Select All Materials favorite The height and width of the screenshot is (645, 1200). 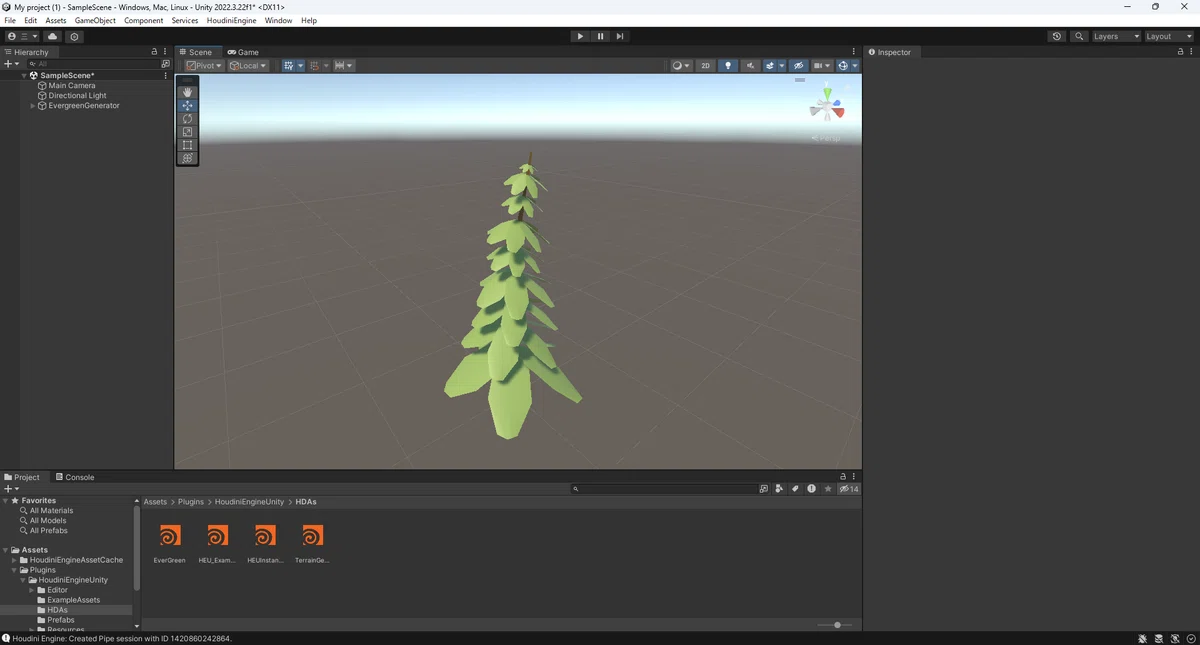click(x=51, y=510)
